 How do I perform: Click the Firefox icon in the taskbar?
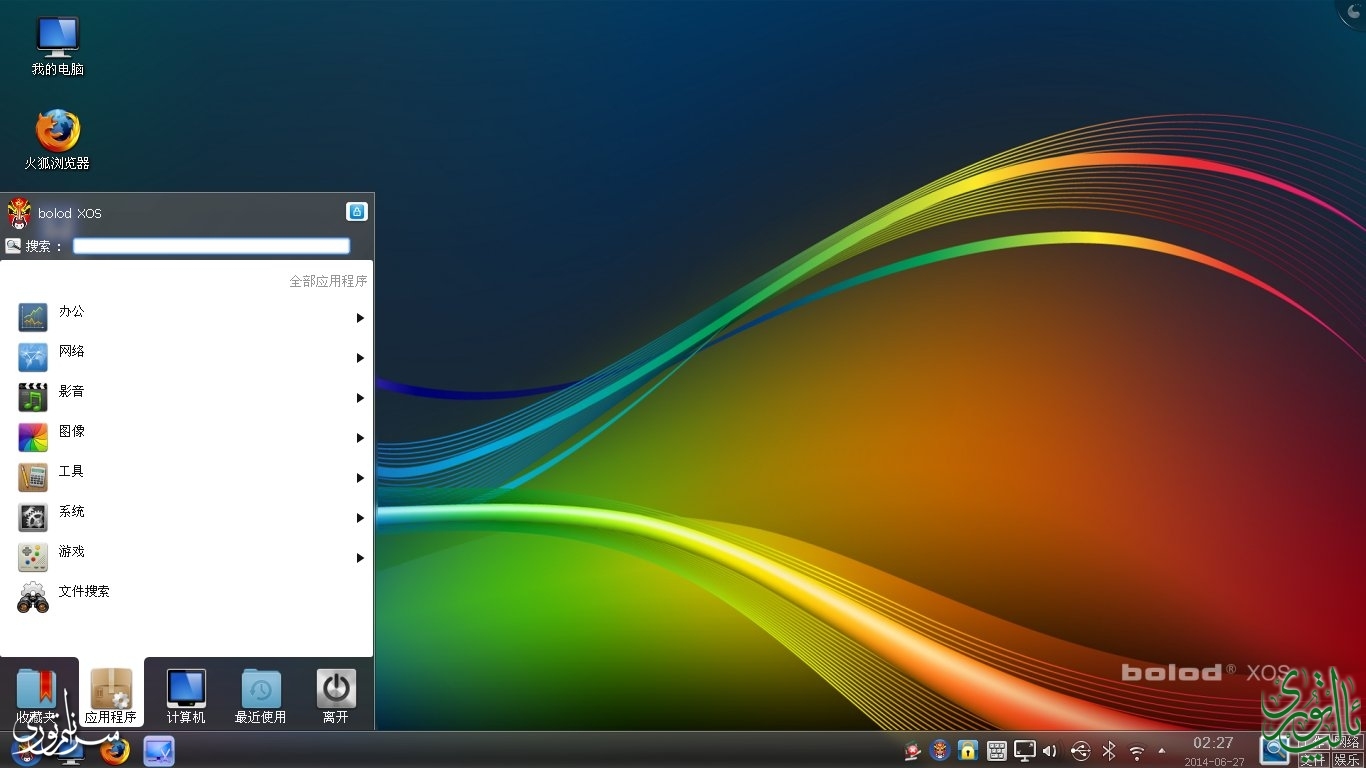(x=115, y=750)
